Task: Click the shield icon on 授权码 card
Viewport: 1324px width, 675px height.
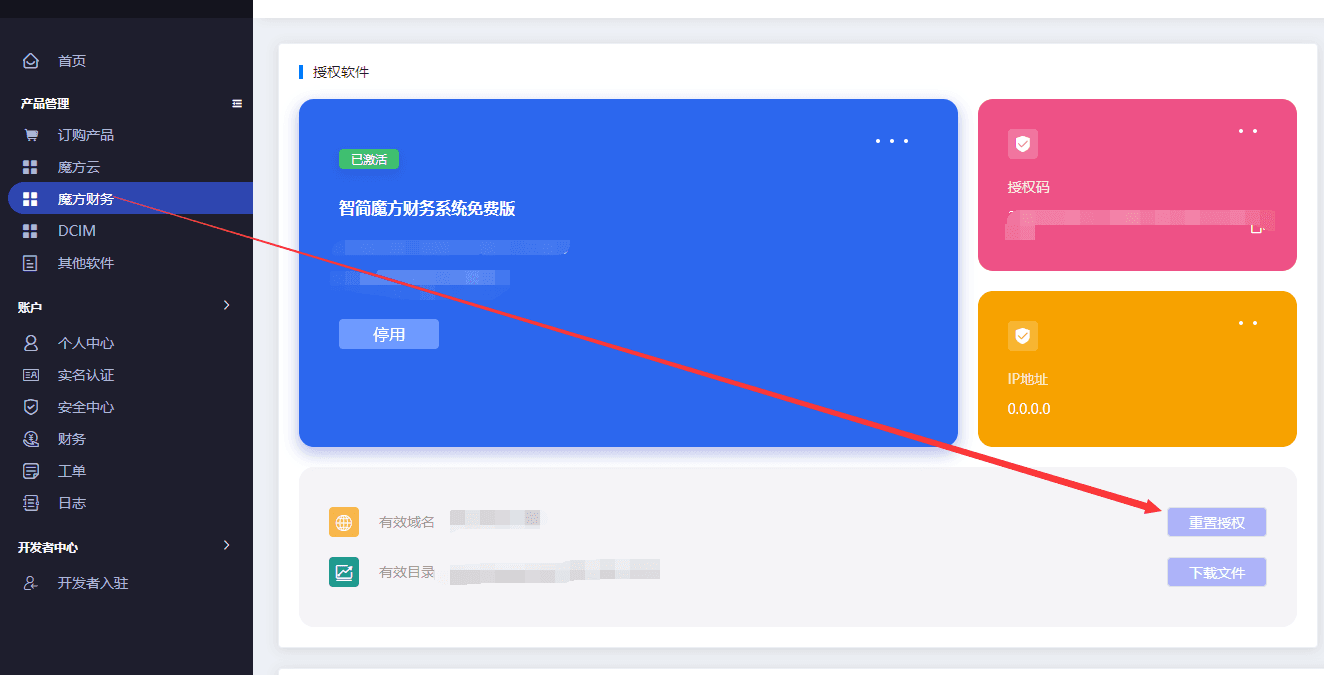Action: click(x=1022, y=144)
